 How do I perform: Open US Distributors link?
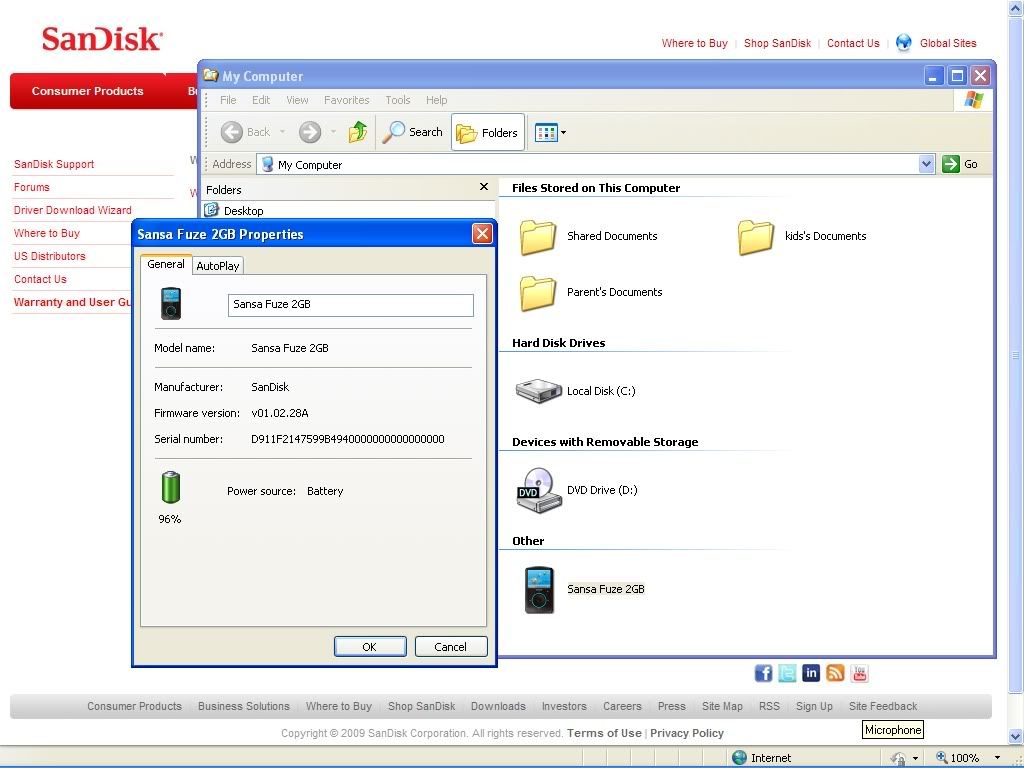(50, 256)
